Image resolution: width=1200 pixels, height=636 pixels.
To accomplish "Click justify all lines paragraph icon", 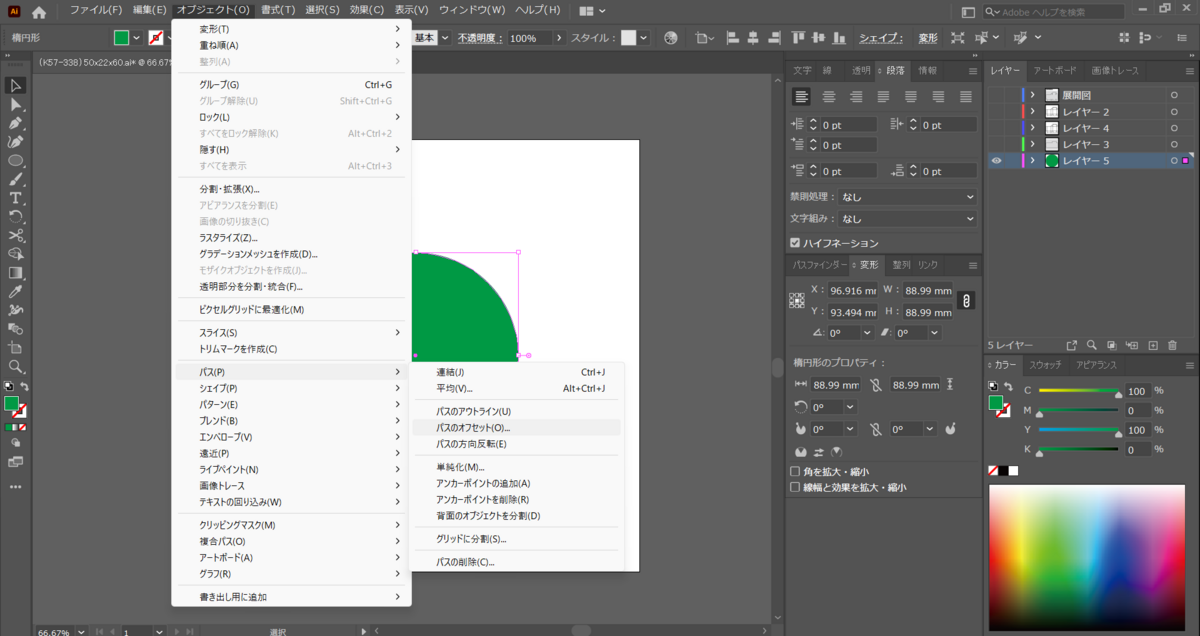I will (966, 97).
